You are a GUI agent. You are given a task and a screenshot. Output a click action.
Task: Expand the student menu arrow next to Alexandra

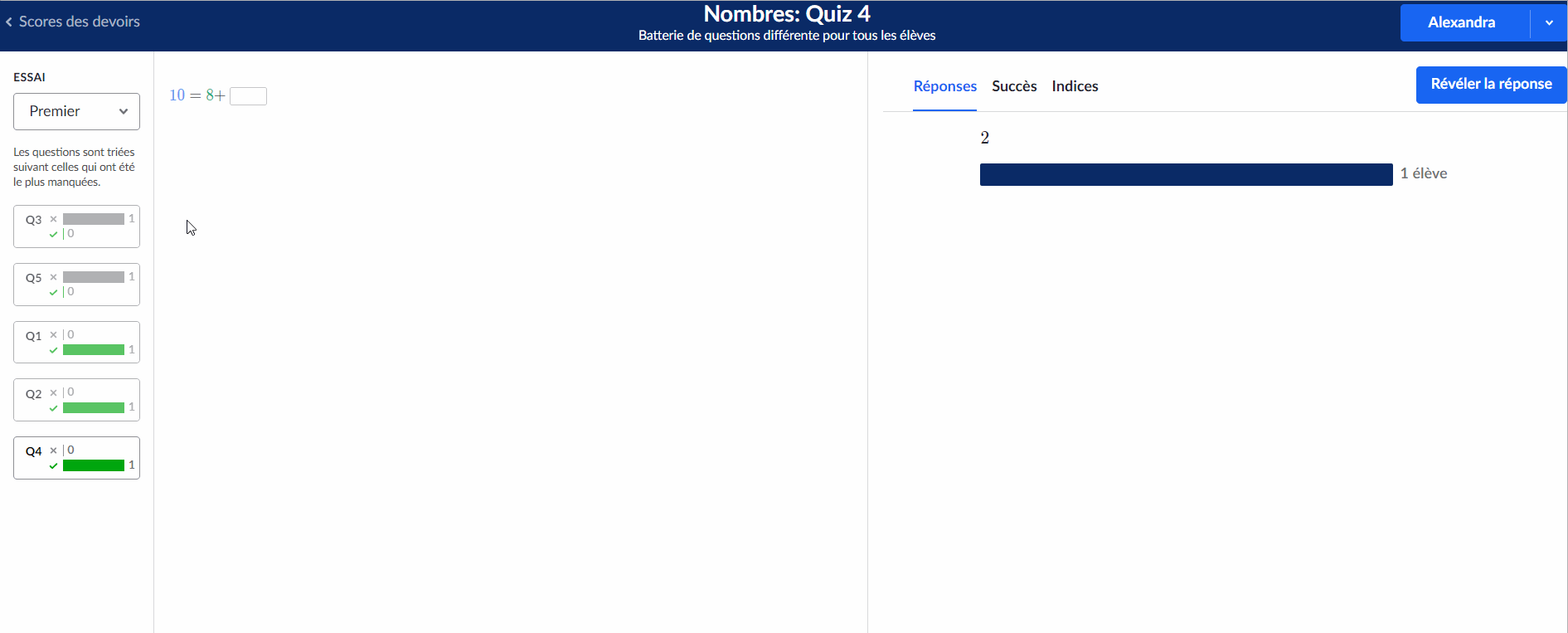[1548, 23]
